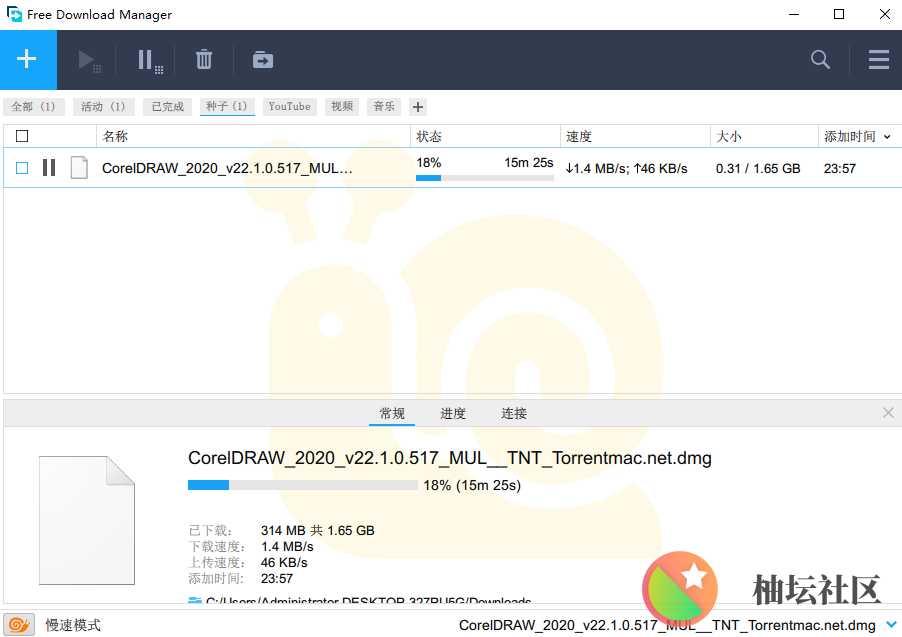Select the 全部 (1) filter tab
The image size is (902, 637).
(x=33, y=106)
